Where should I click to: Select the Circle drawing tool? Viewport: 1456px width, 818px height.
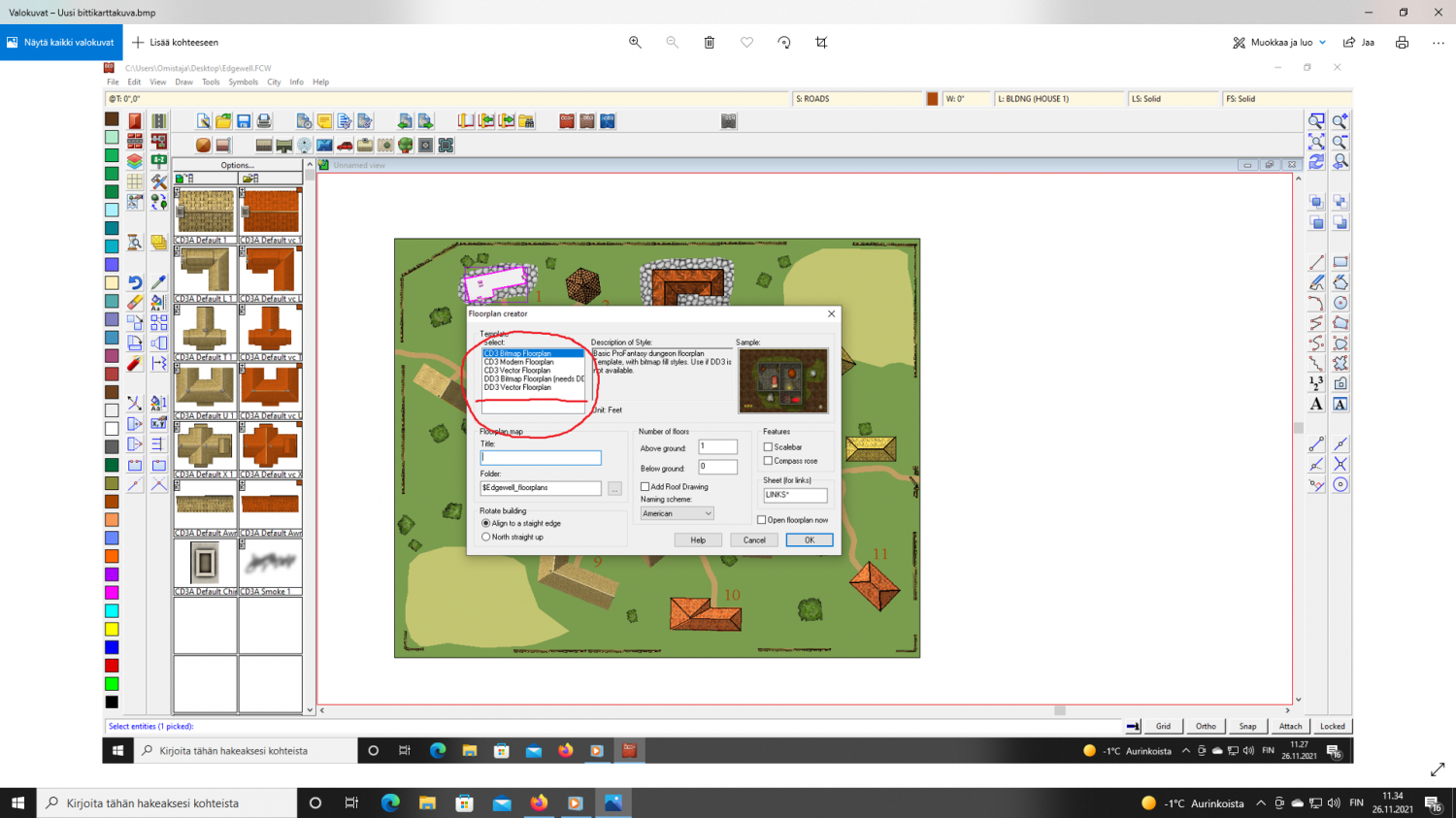click(1340, 303)
